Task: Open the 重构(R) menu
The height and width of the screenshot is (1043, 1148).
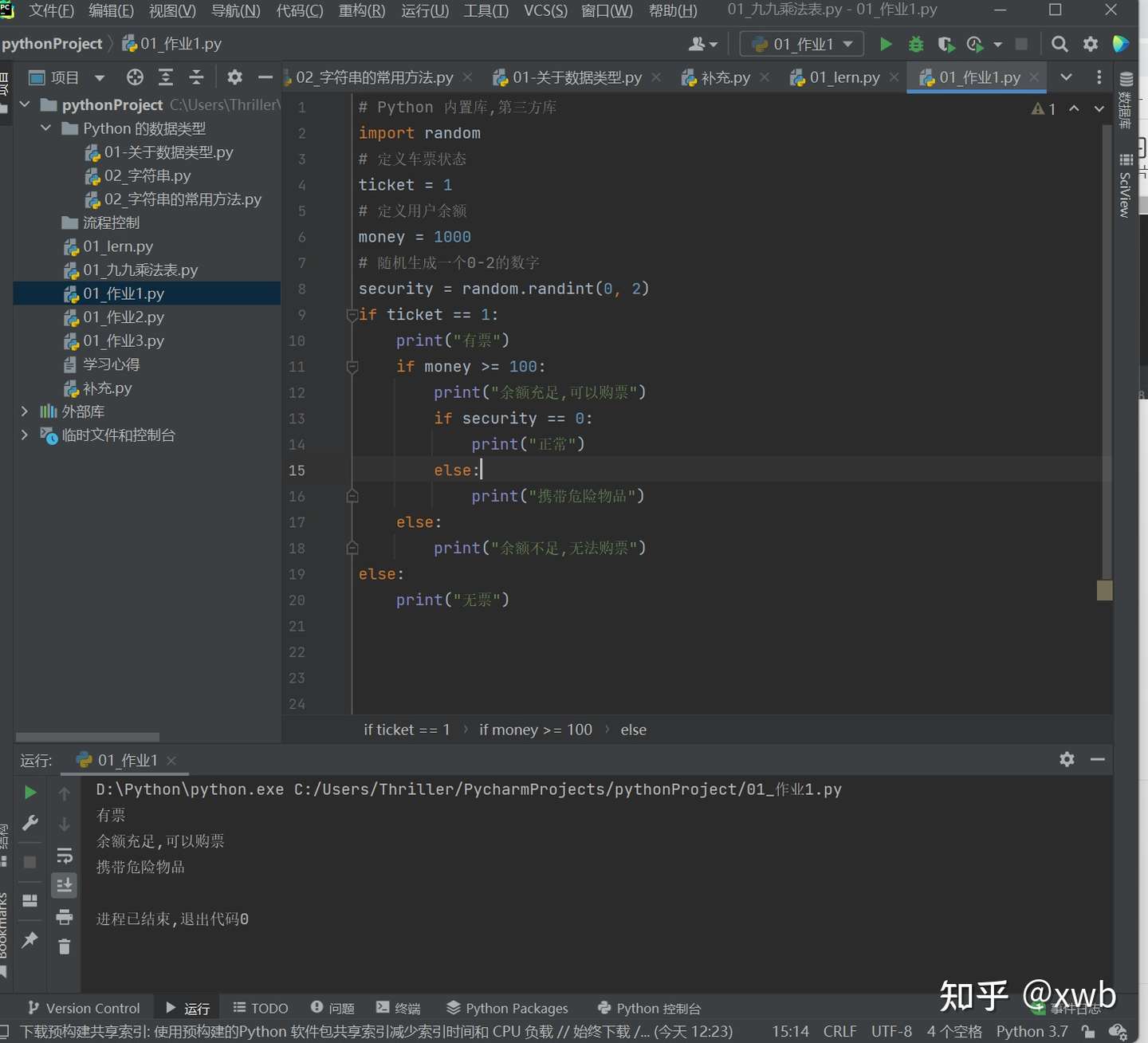Action: click(x=361, y=10)
